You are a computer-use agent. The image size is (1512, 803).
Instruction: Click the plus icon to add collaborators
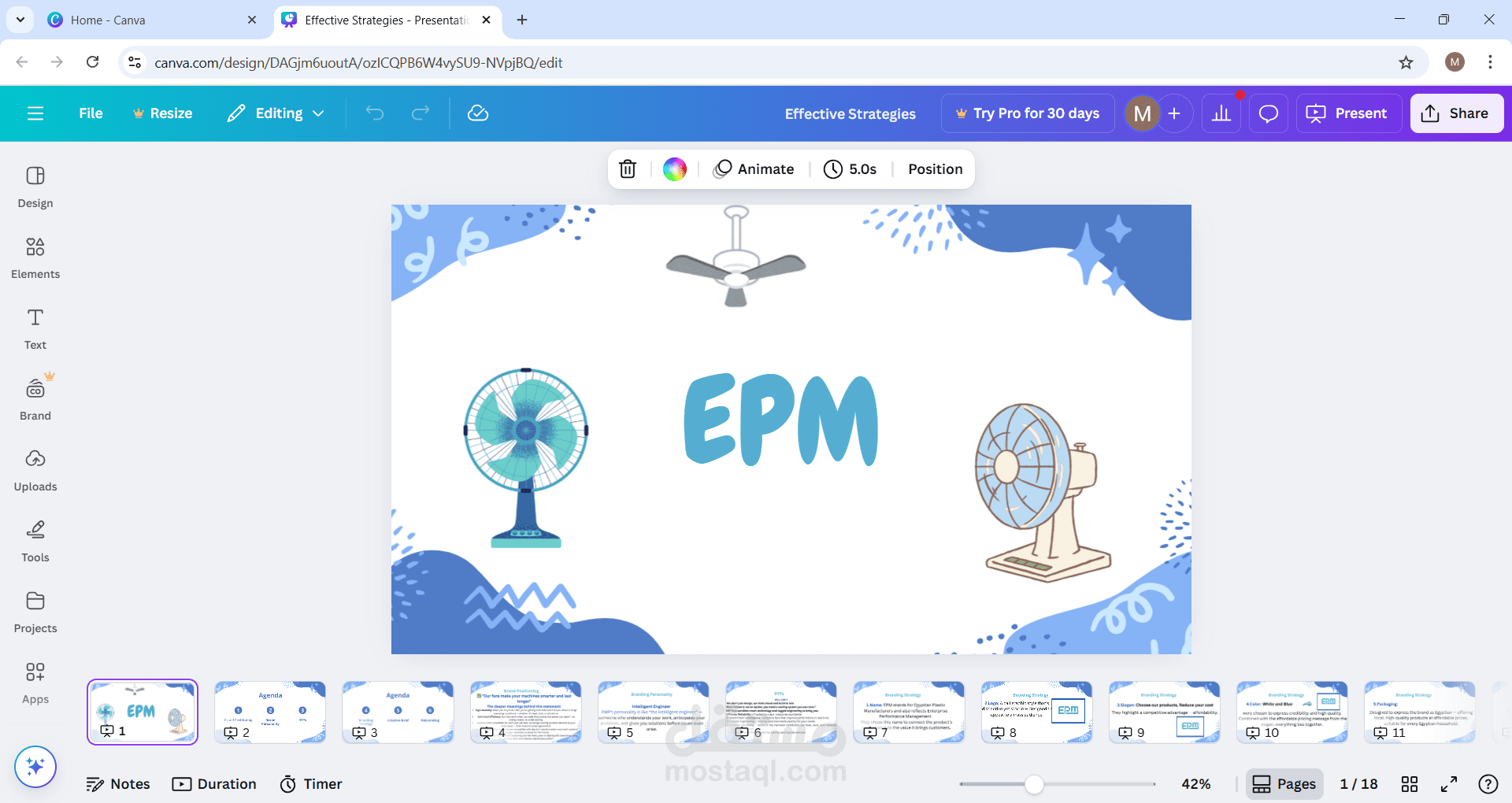coord(1174,113)
